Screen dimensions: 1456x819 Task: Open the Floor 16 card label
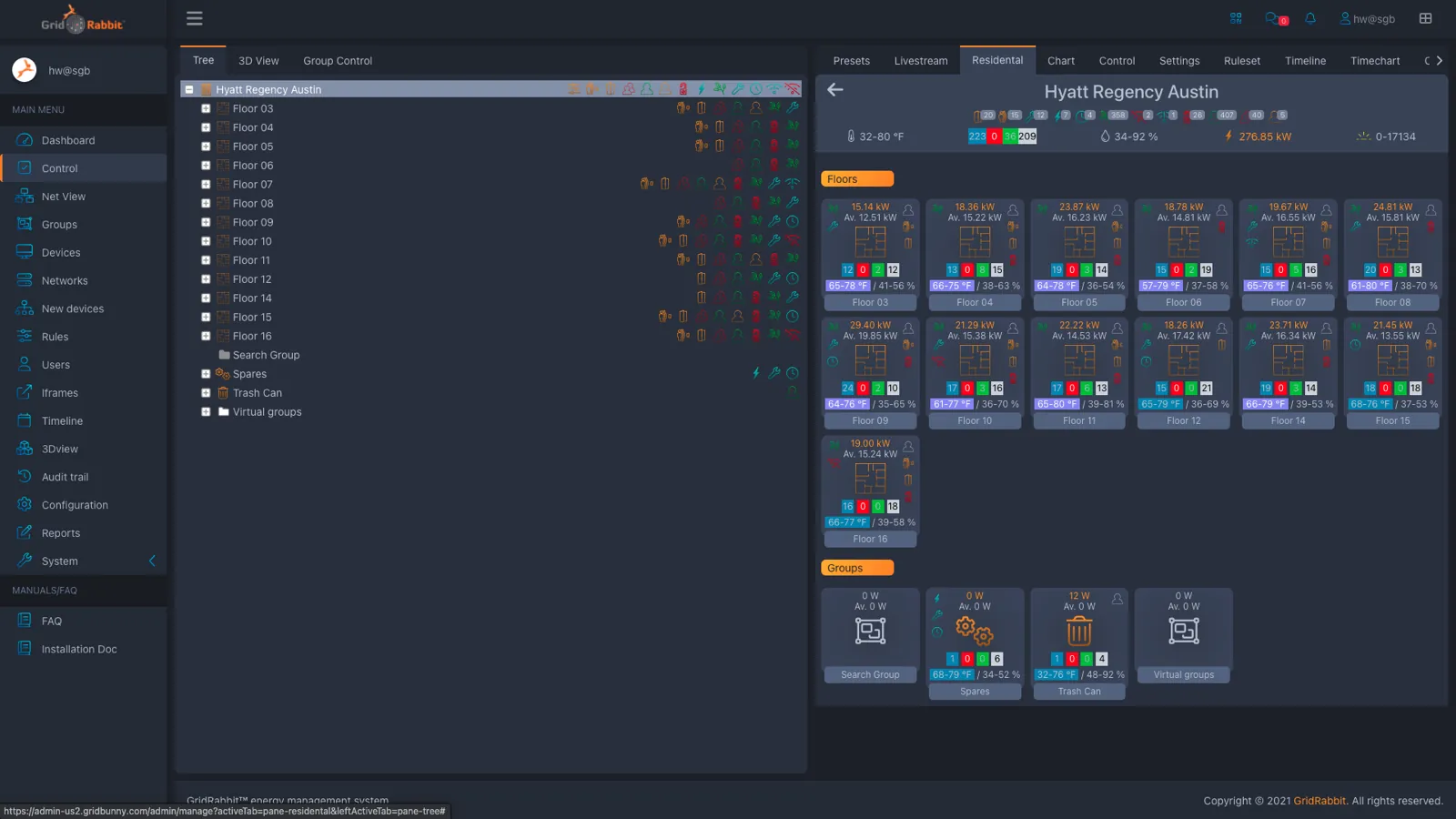coord(870,539)
